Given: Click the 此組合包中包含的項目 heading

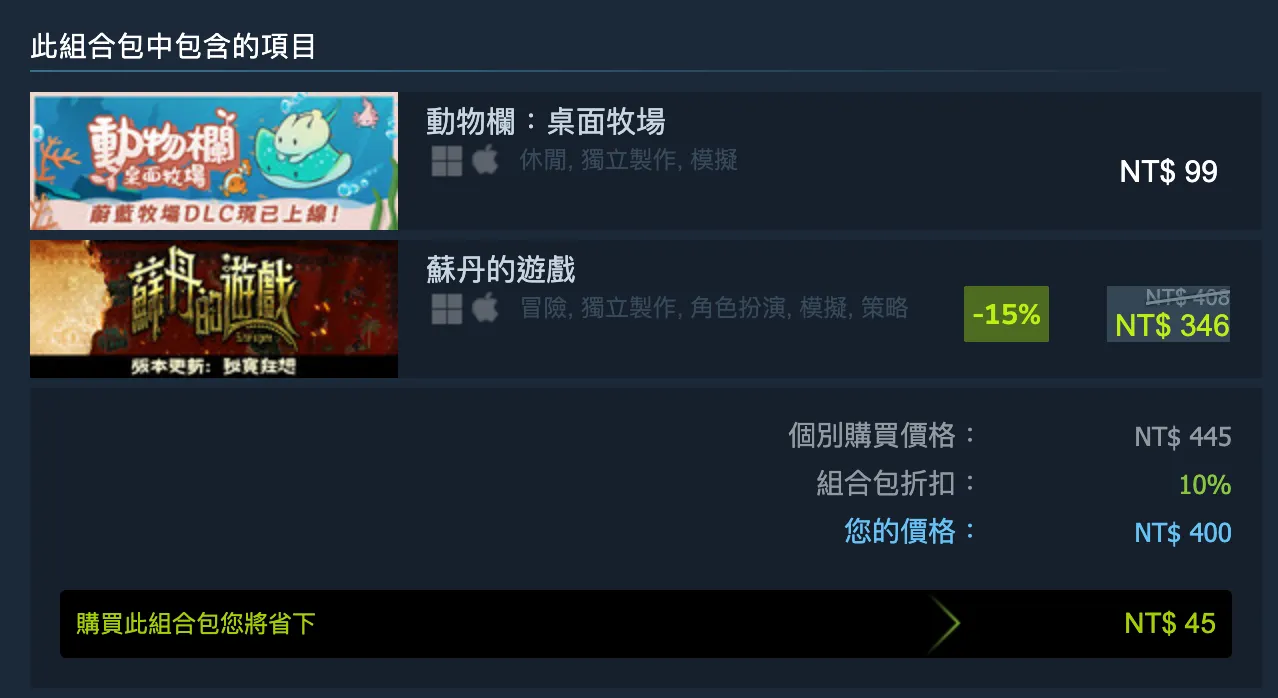Looking at the screenshot, I should 174,47.
